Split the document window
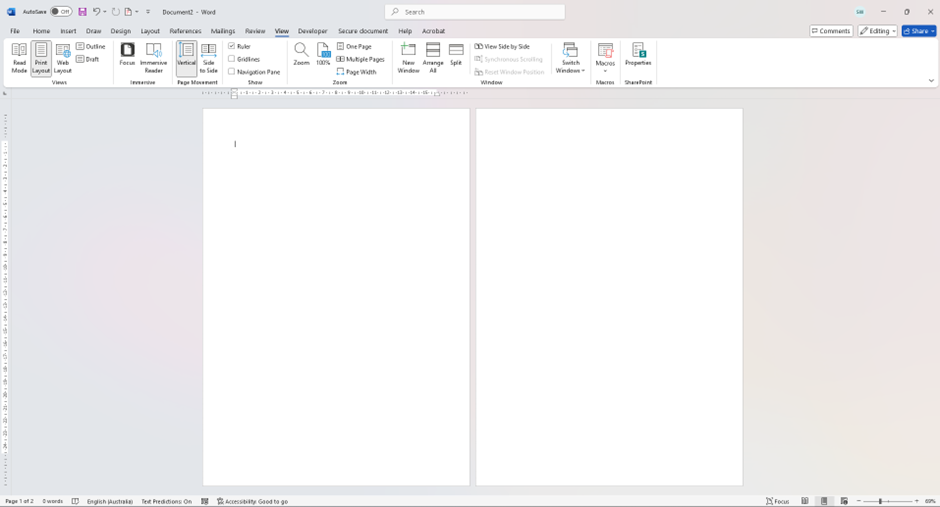The width and height of the screenshot is (940, 507). coord(456,55)
